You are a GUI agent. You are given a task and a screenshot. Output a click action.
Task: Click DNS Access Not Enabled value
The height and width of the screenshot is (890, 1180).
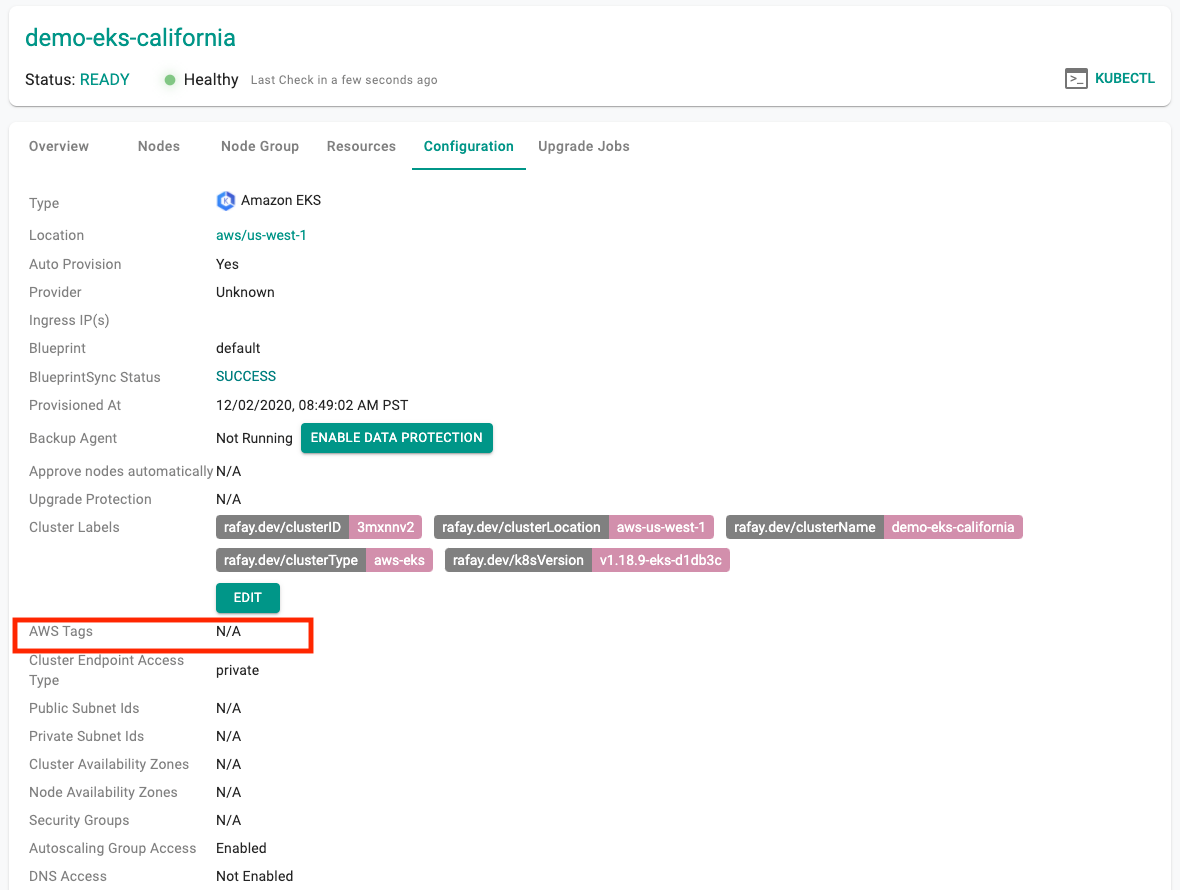point(254,876)
